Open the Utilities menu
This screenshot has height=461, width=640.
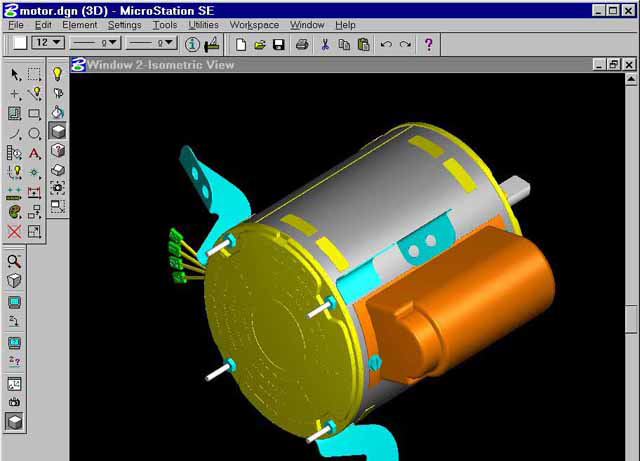(x=203, y=25)
